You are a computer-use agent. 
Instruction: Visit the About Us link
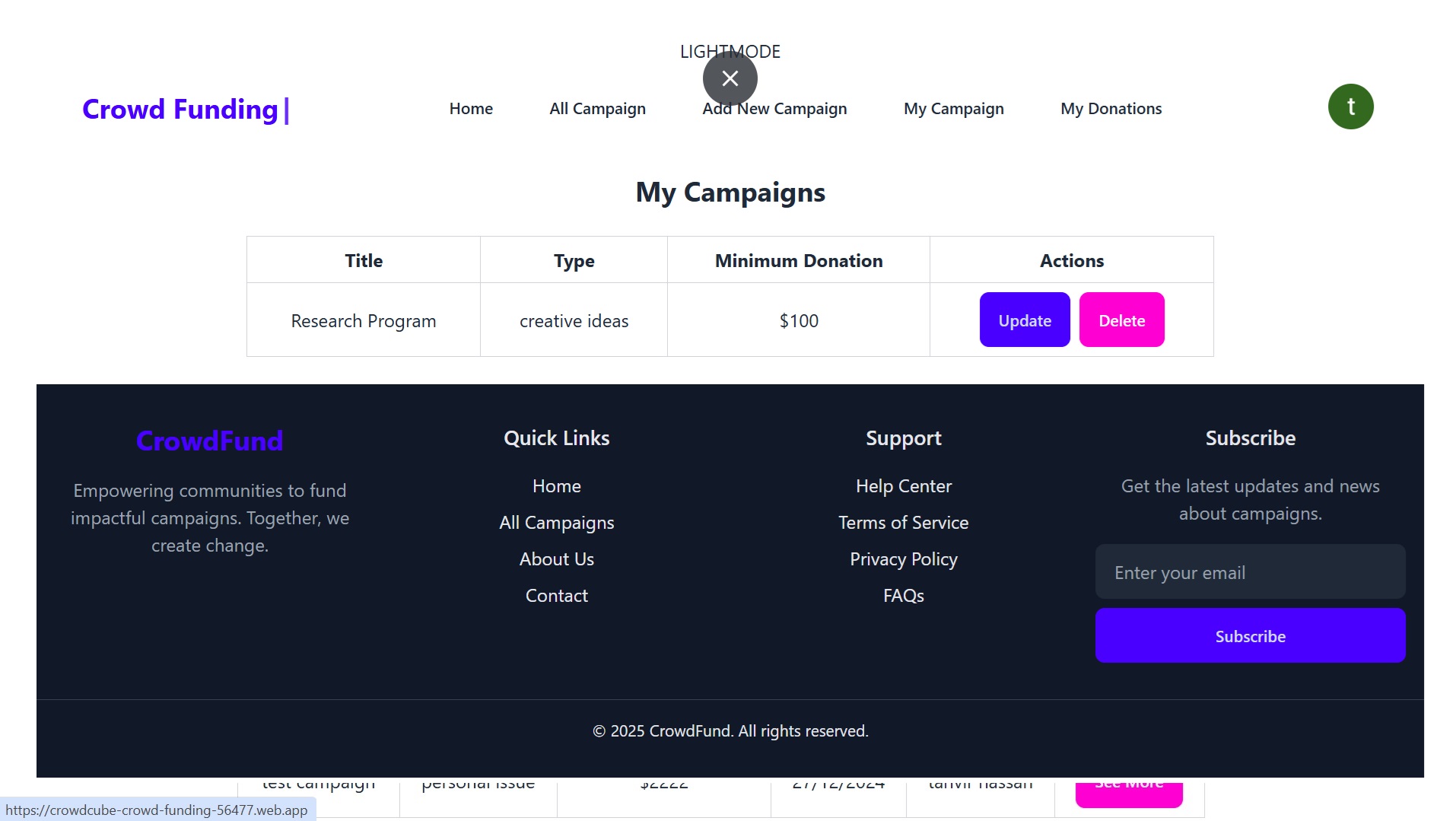[556, 559]
